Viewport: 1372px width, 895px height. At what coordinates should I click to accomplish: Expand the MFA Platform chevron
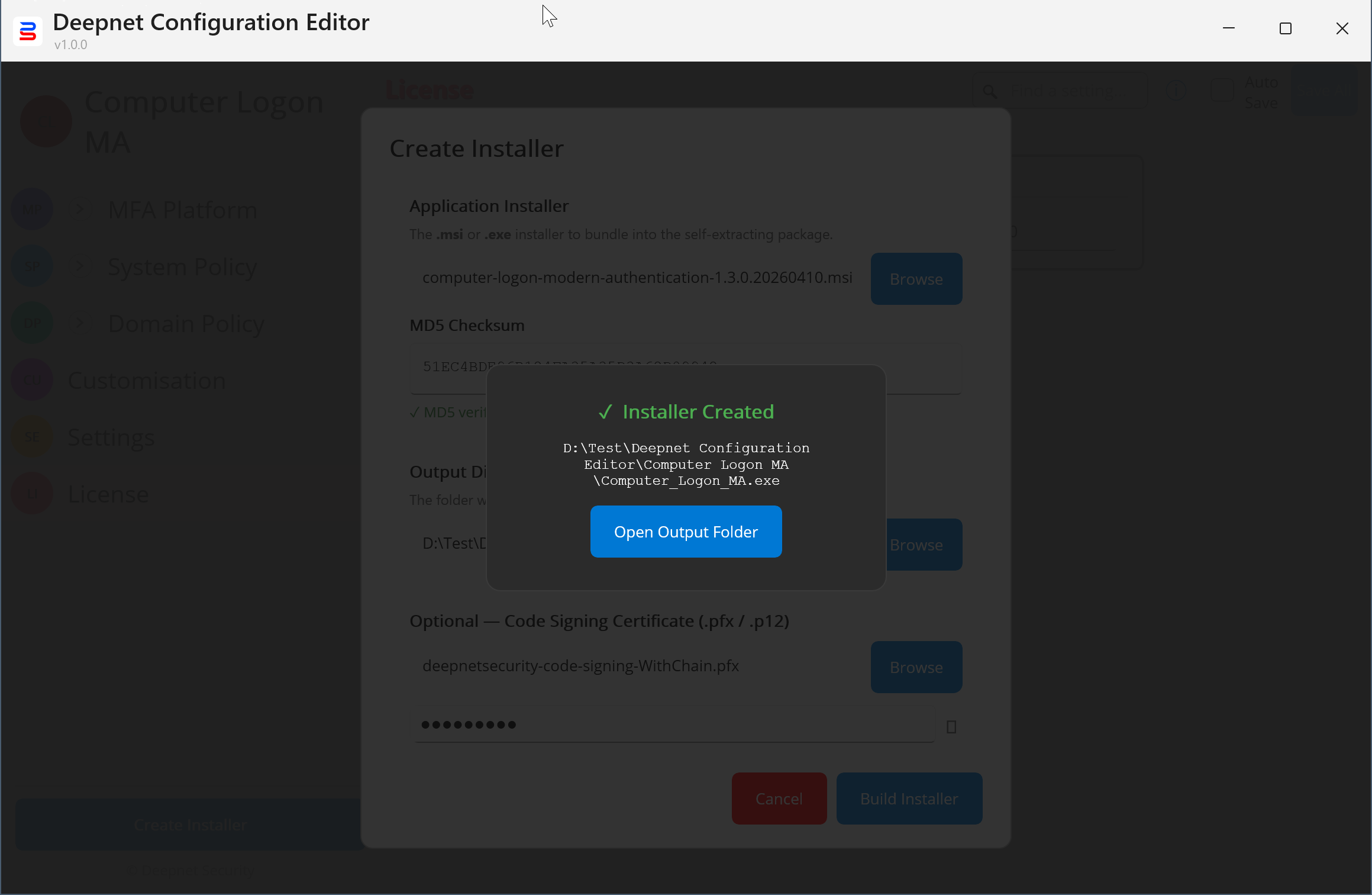(x=80, y=210)
